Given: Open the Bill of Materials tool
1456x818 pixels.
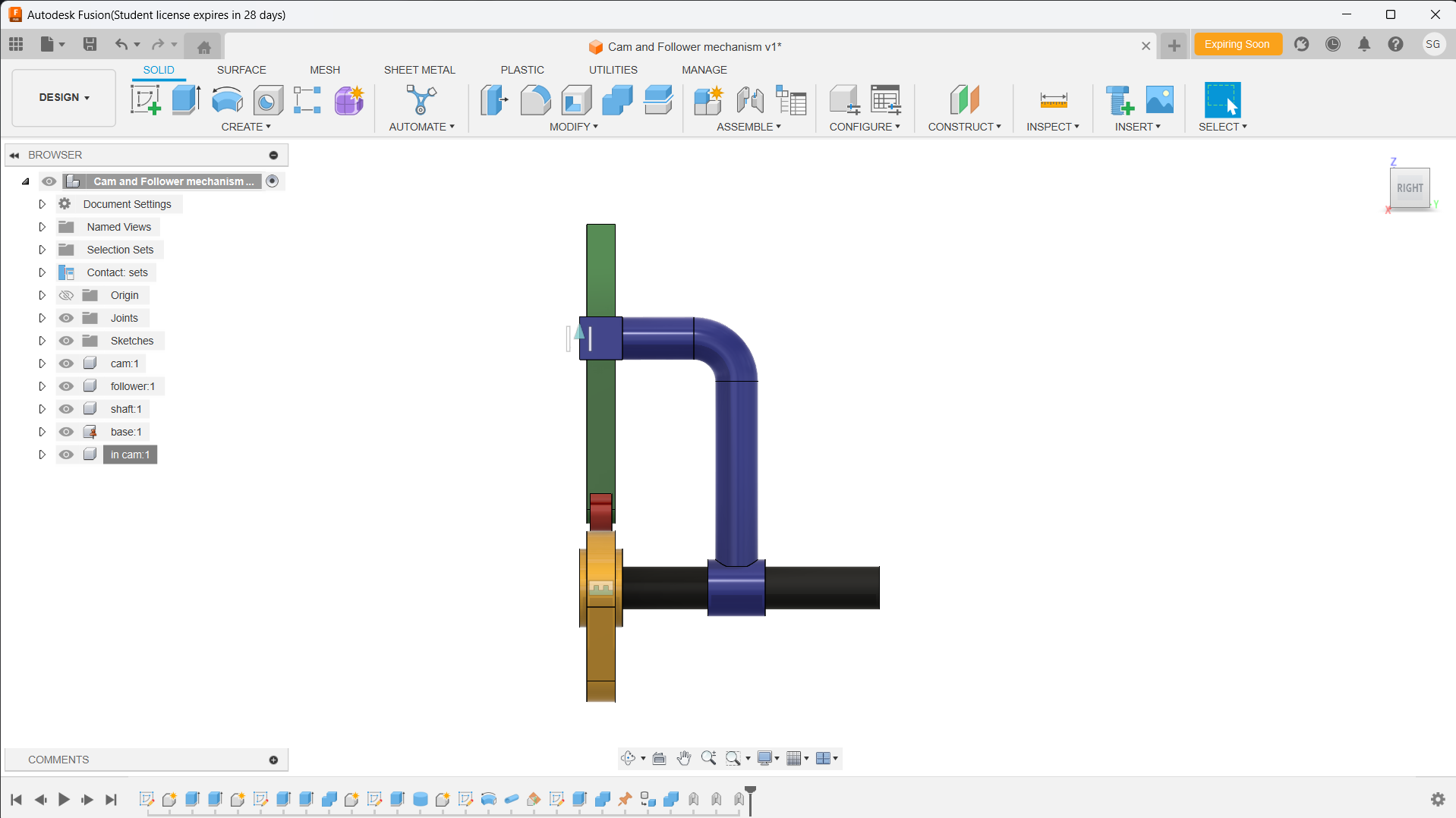Looking at the screenshot, I should point(791,100).
